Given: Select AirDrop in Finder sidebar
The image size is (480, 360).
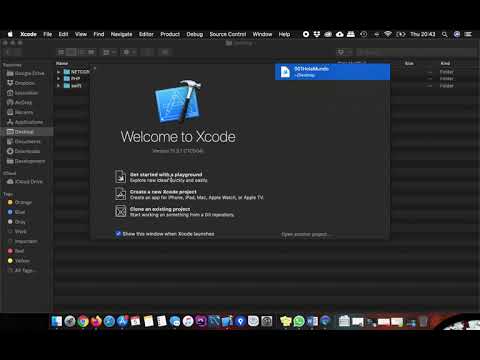Looking at the screenshot, I should [x=19, y=102].
